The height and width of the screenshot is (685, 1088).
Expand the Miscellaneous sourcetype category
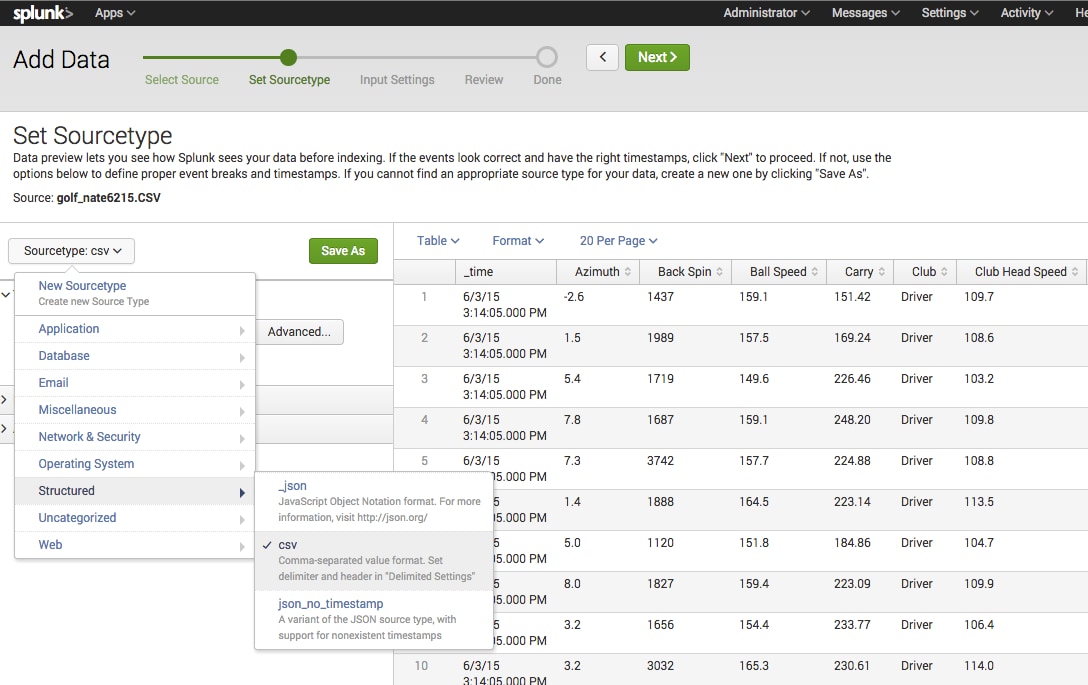[135, 410]
